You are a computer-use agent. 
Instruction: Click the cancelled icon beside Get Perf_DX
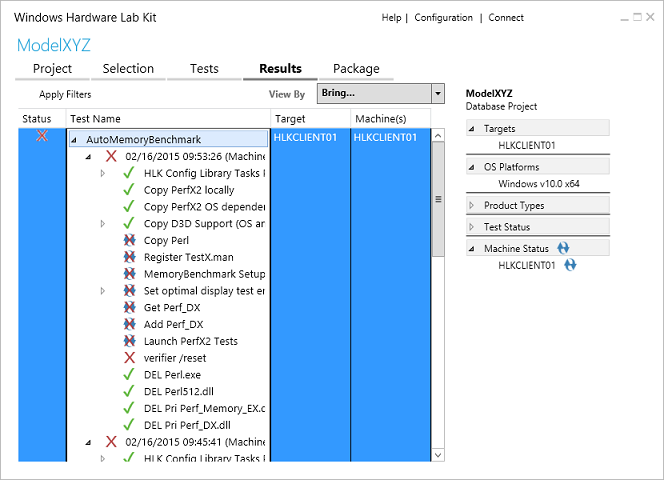(x=130, y=307)
